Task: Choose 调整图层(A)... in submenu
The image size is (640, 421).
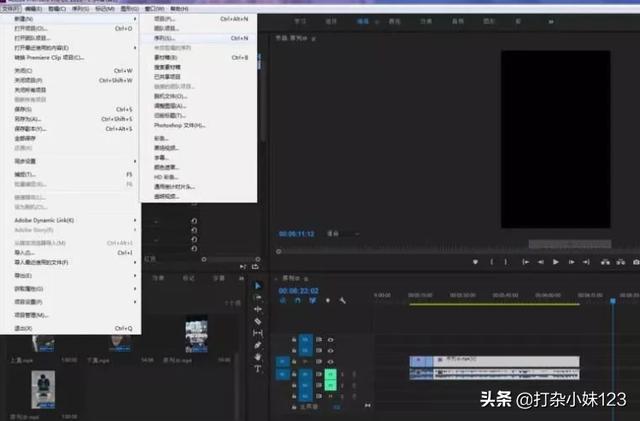Action: (199, 106)
